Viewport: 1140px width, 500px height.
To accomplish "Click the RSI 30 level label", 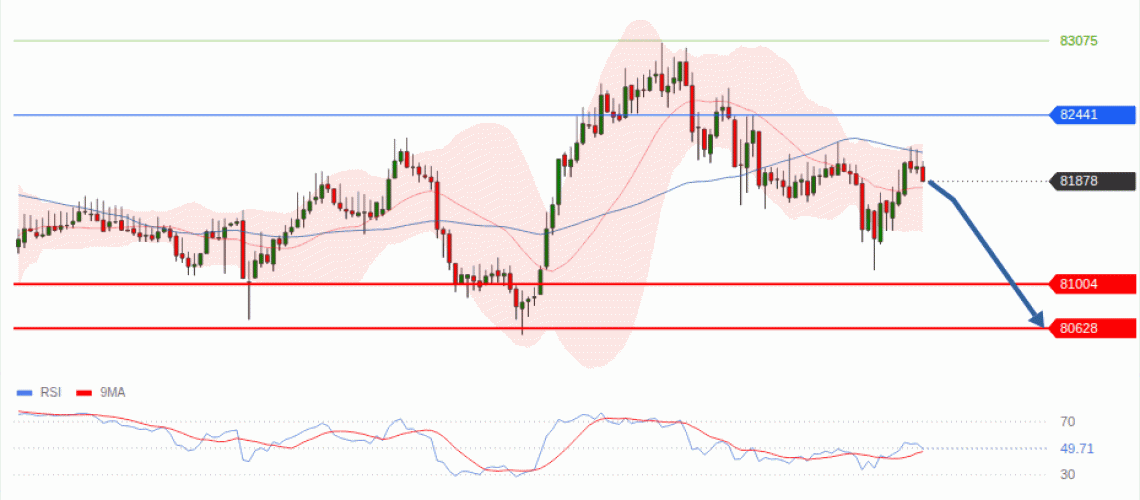I will (x=1067, y=475).
